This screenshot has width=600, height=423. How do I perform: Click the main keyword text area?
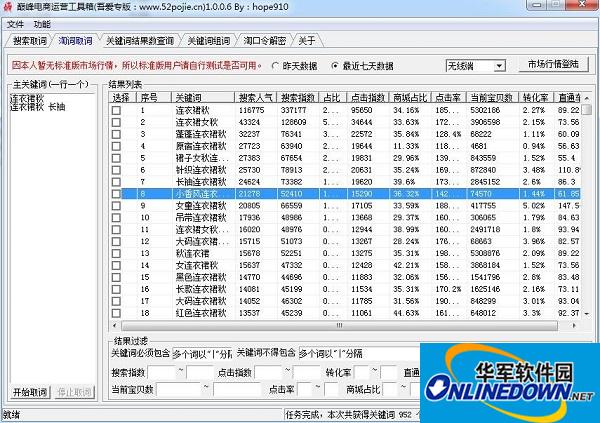52,237
